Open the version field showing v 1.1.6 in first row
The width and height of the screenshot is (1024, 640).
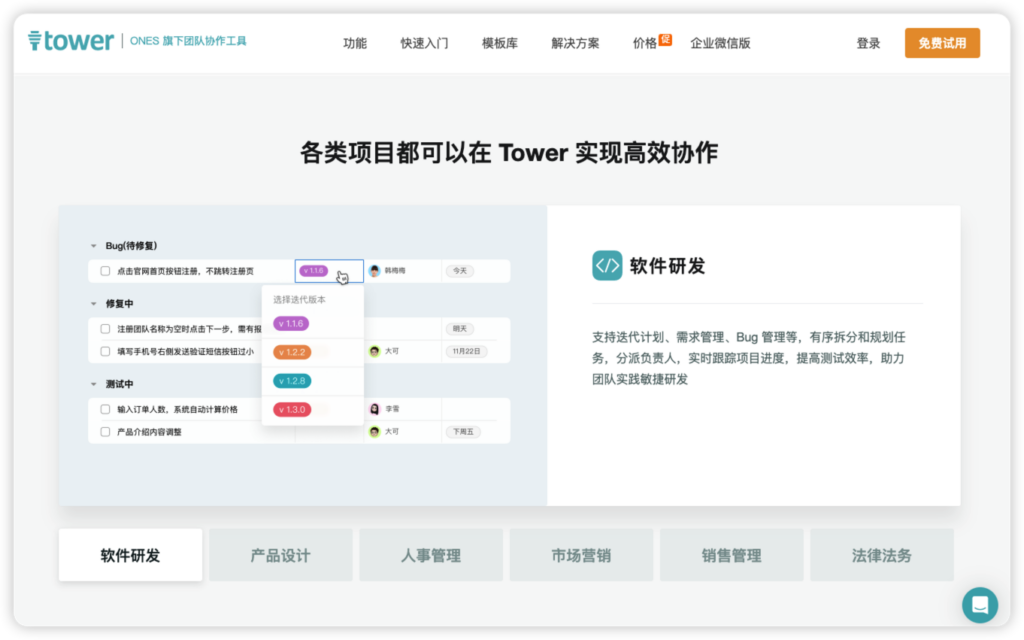coord(329,271)
